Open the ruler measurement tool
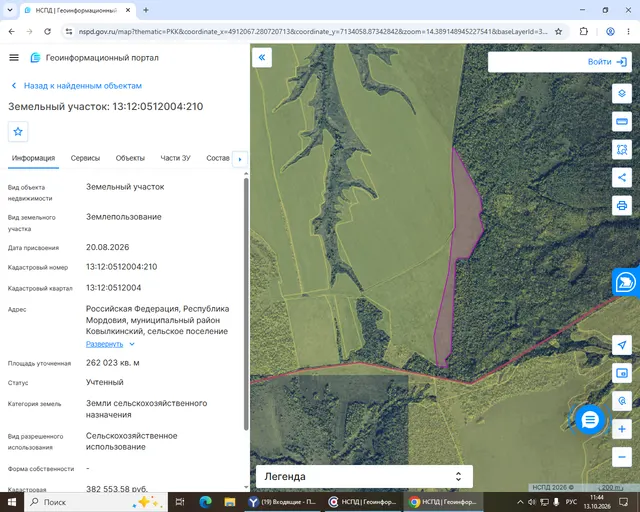 pyautogui.click(x=622, y=122)
